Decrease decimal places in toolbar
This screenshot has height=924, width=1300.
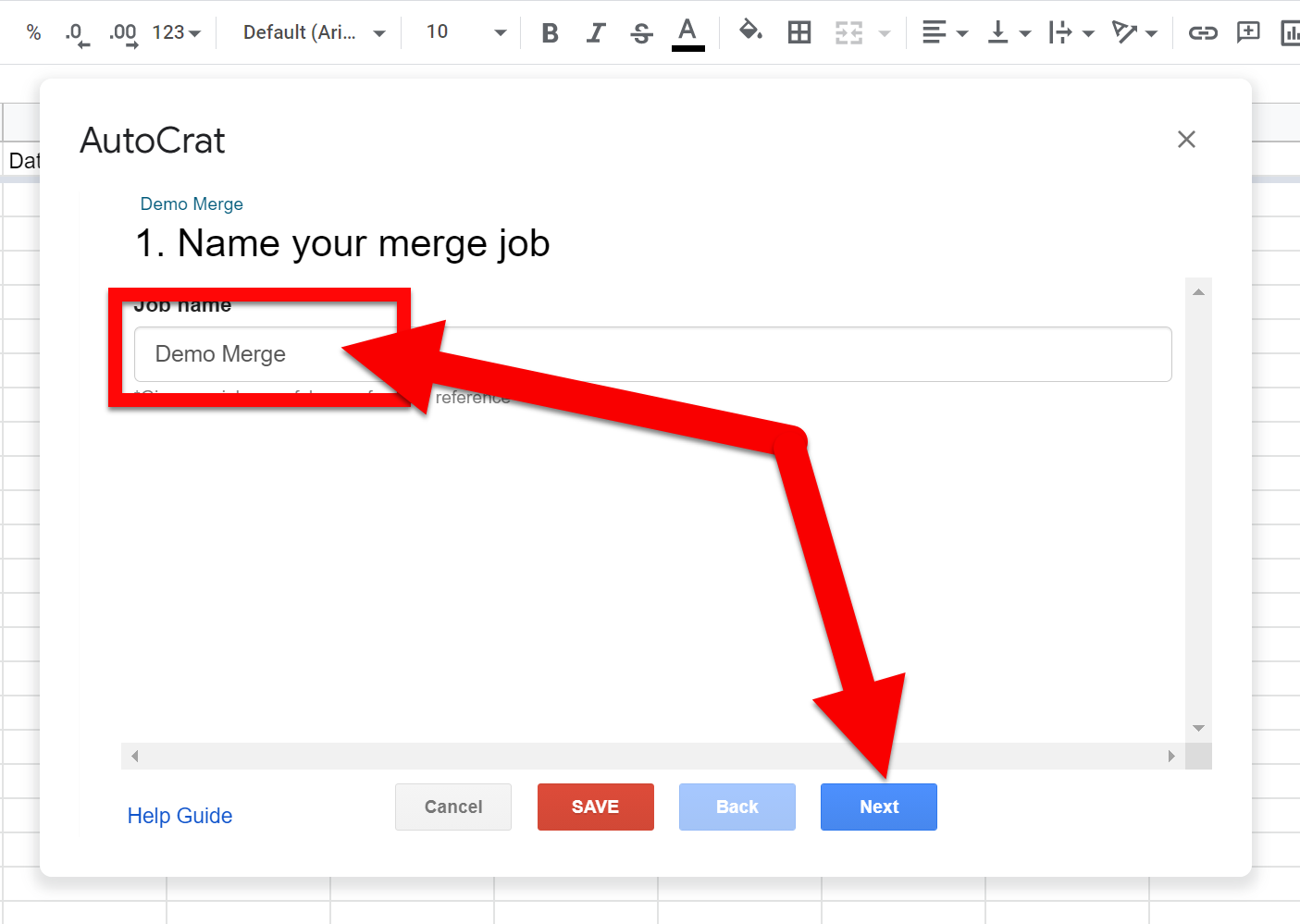click(x=77, y=34)
